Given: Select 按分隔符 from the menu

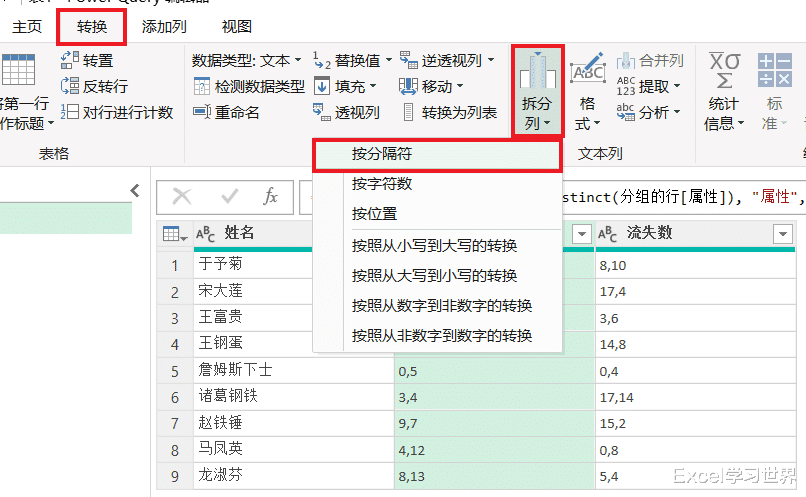Looking at the screenshot, I should click(437, 154).
